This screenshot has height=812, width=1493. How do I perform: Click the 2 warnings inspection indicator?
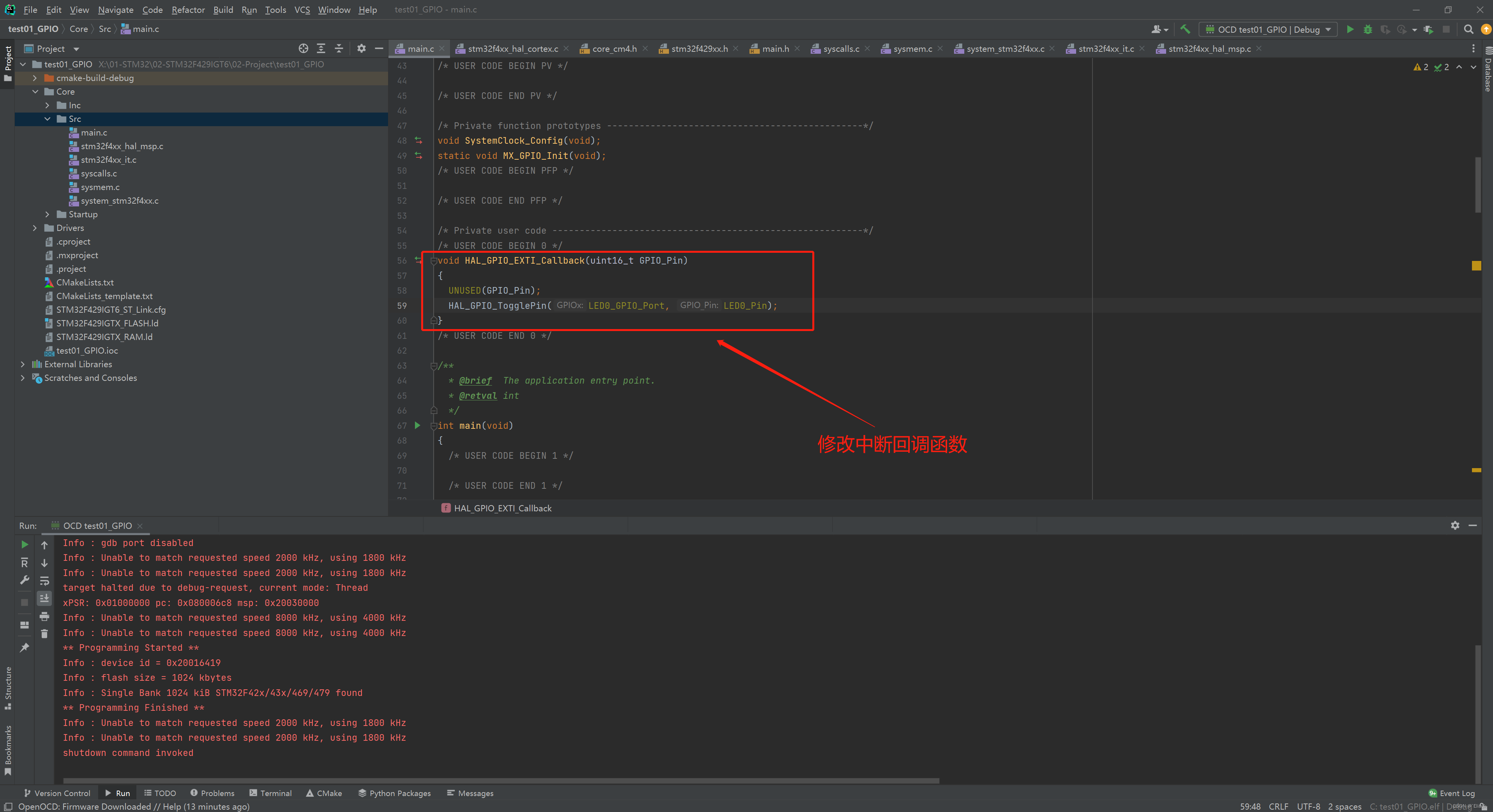point(1421,67)
